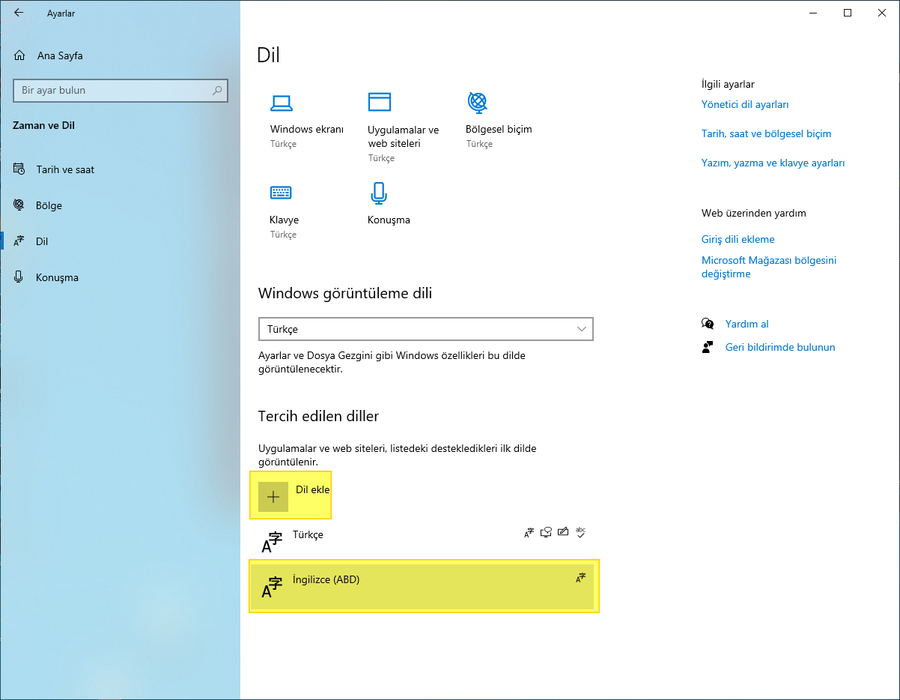This screenshot has height=700, width=900.
Task: Click the Dil ekle label
Action: (312, 489)
